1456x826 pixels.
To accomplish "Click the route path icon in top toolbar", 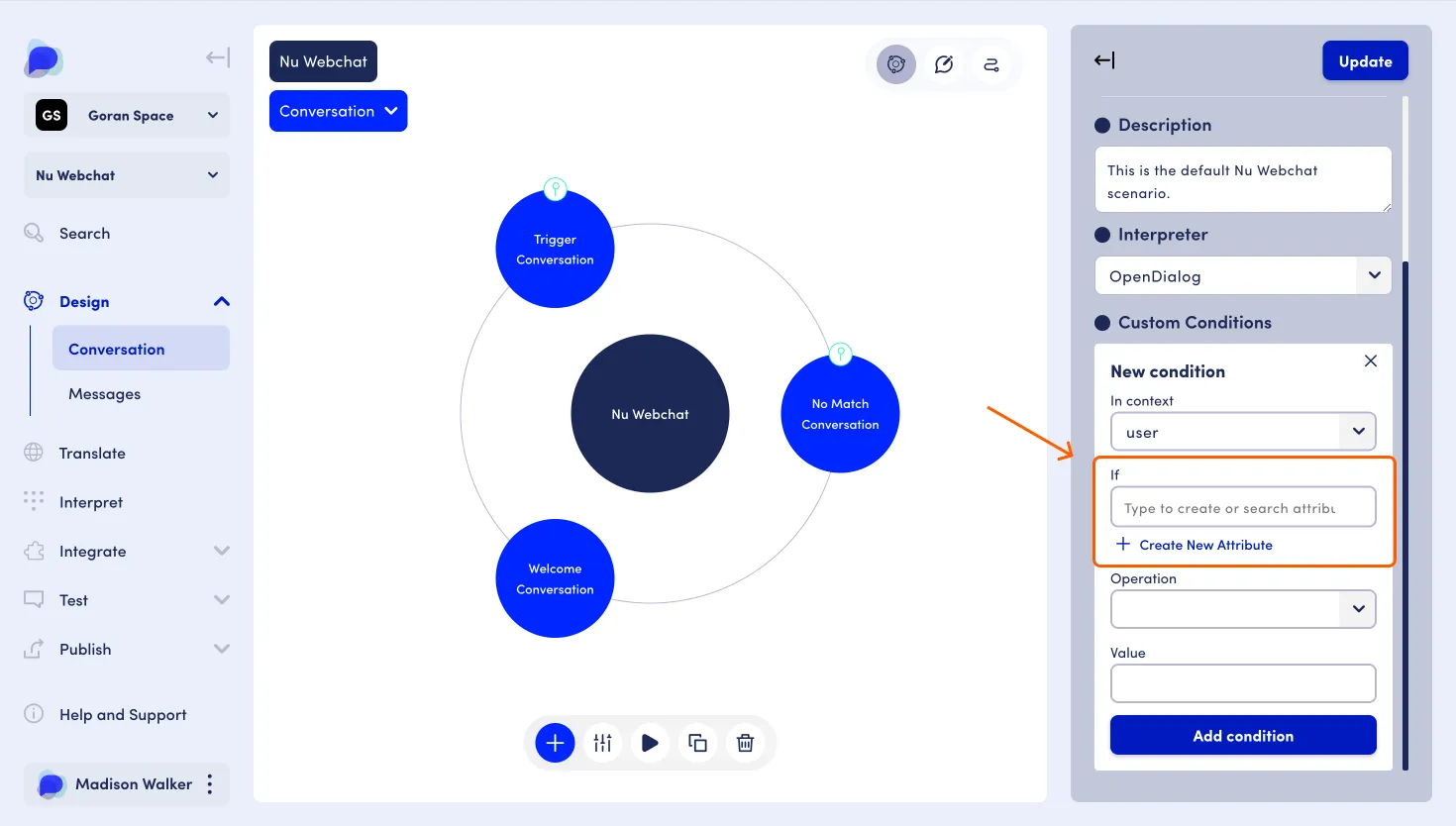I will tap(990, 64).
